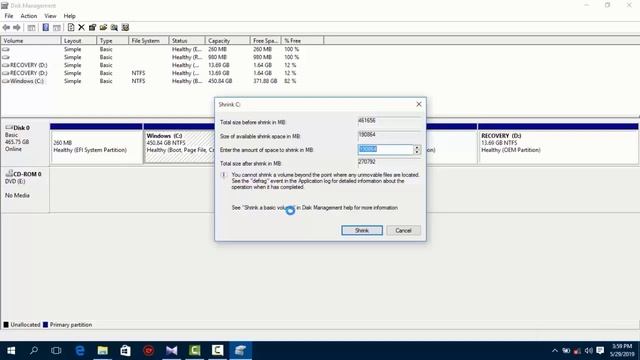Select the 260 MB EFI System Partition block

pyautogui.click(x=96, y=144)
